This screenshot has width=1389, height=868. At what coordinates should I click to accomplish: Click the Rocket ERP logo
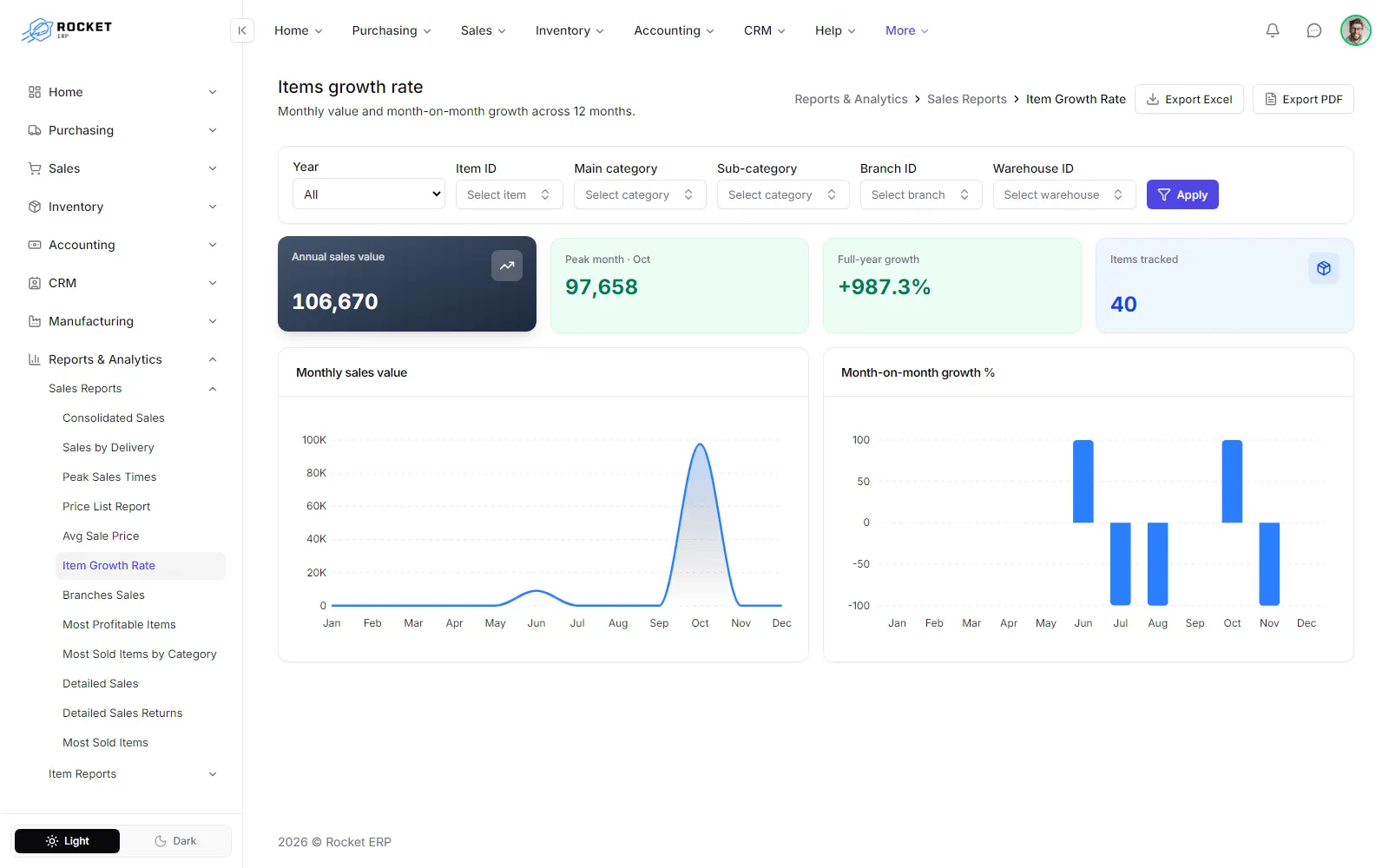pos(67,30)
